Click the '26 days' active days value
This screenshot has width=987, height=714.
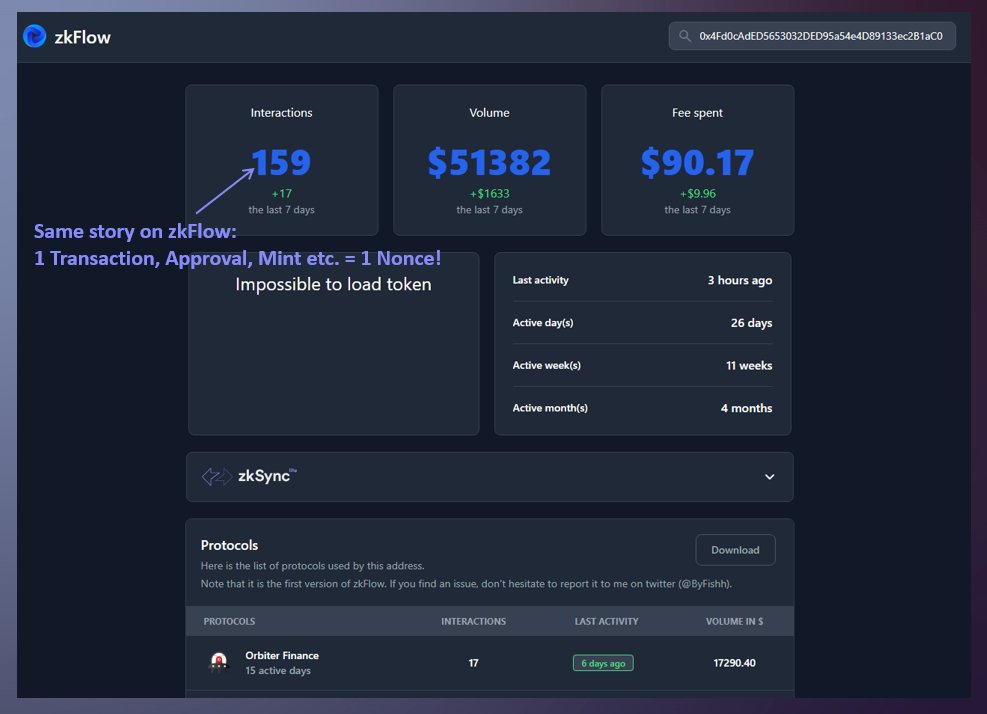(751, 323)
